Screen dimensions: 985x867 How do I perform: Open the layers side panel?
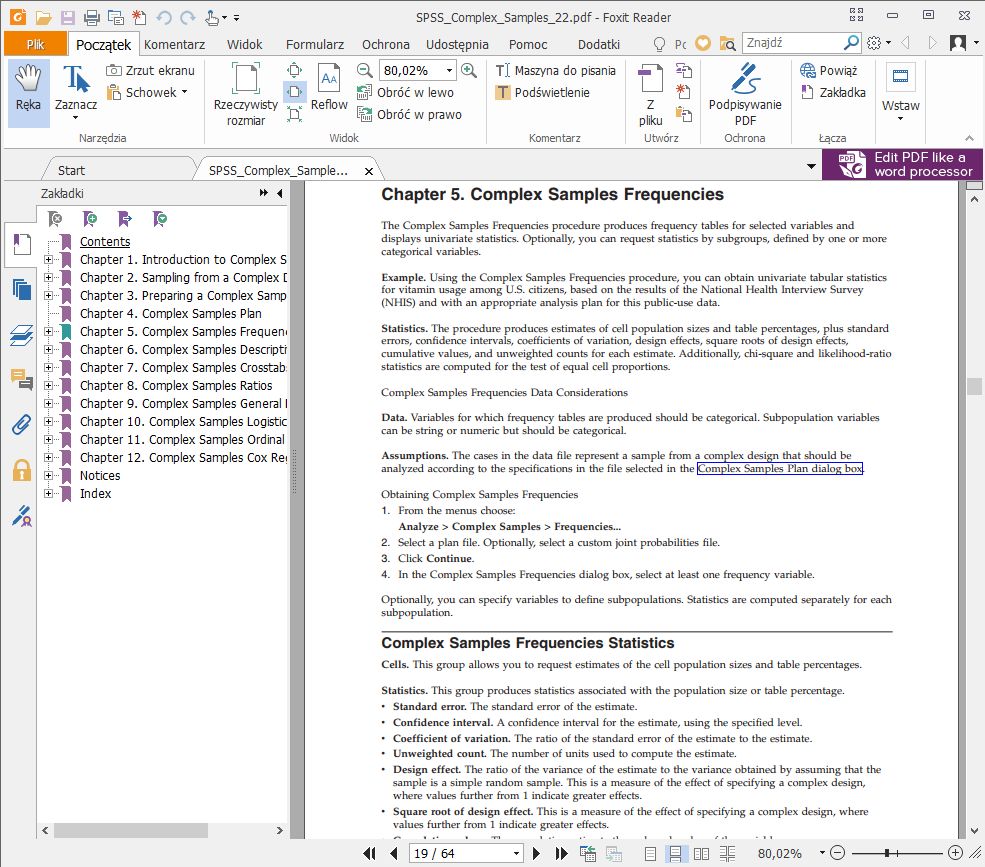(21, 335)
